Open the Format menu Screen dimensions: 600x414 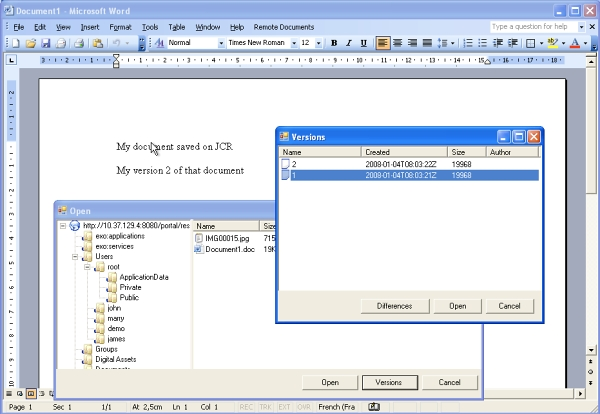click(x=120, y=27)
